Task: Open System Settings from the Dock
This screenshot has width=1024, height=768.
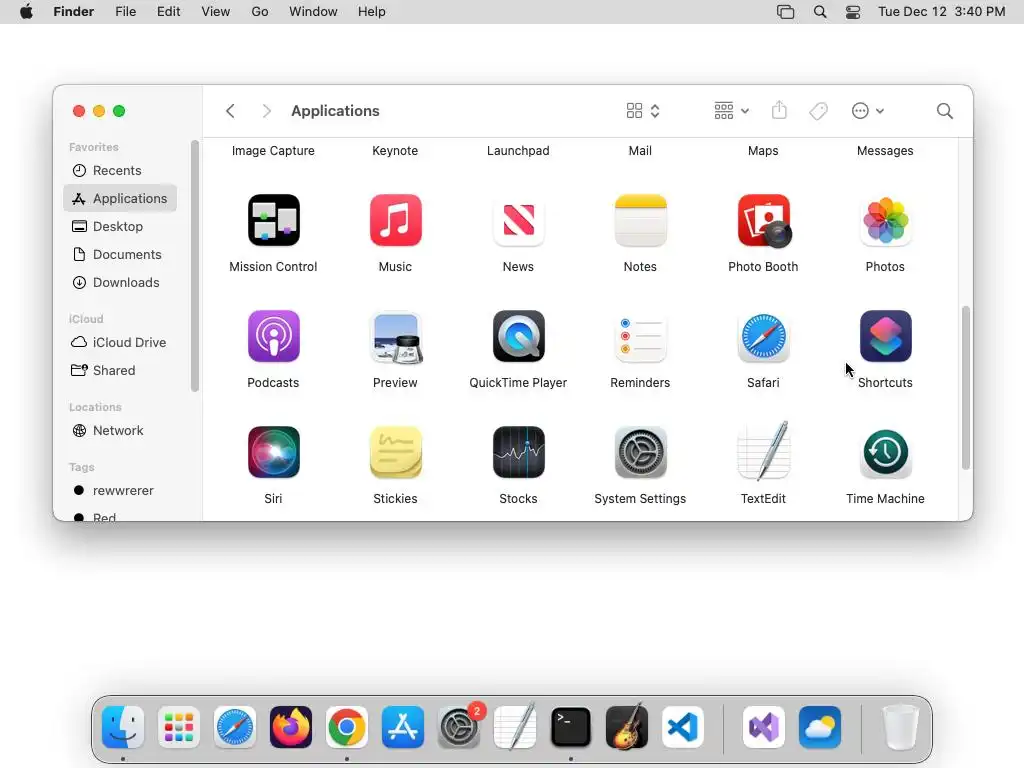Action: (459, 727)
